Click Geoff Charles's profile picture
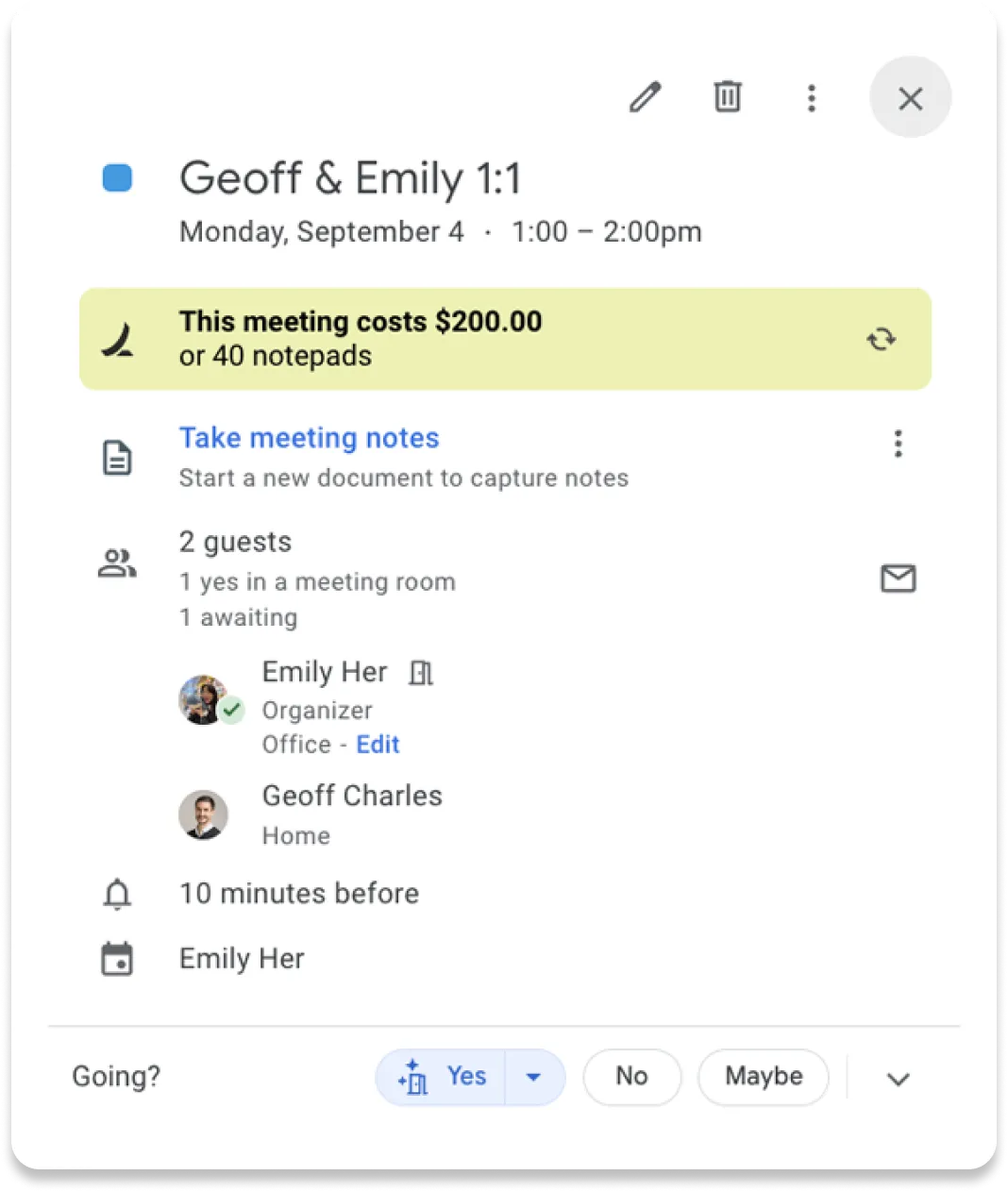Viewport: 1008px width, 1192px height. click(205, 814)
